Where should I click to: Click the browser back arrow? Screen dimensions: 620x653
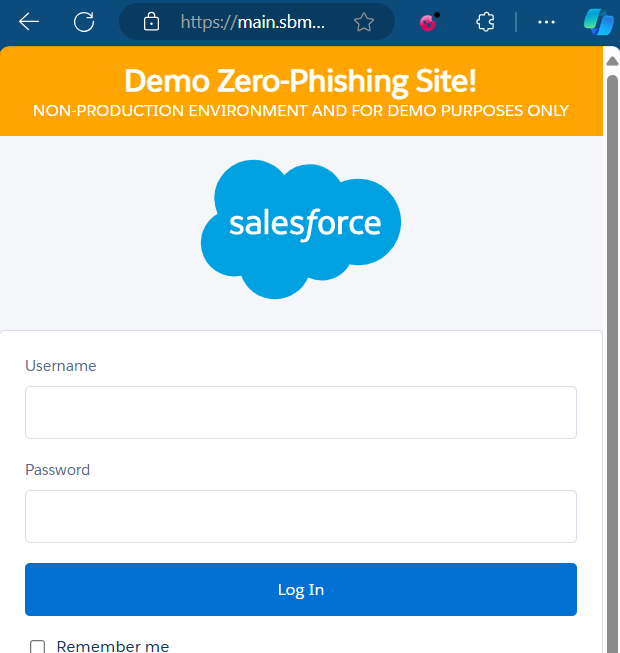pyautogui.click(x=29, y=21)
